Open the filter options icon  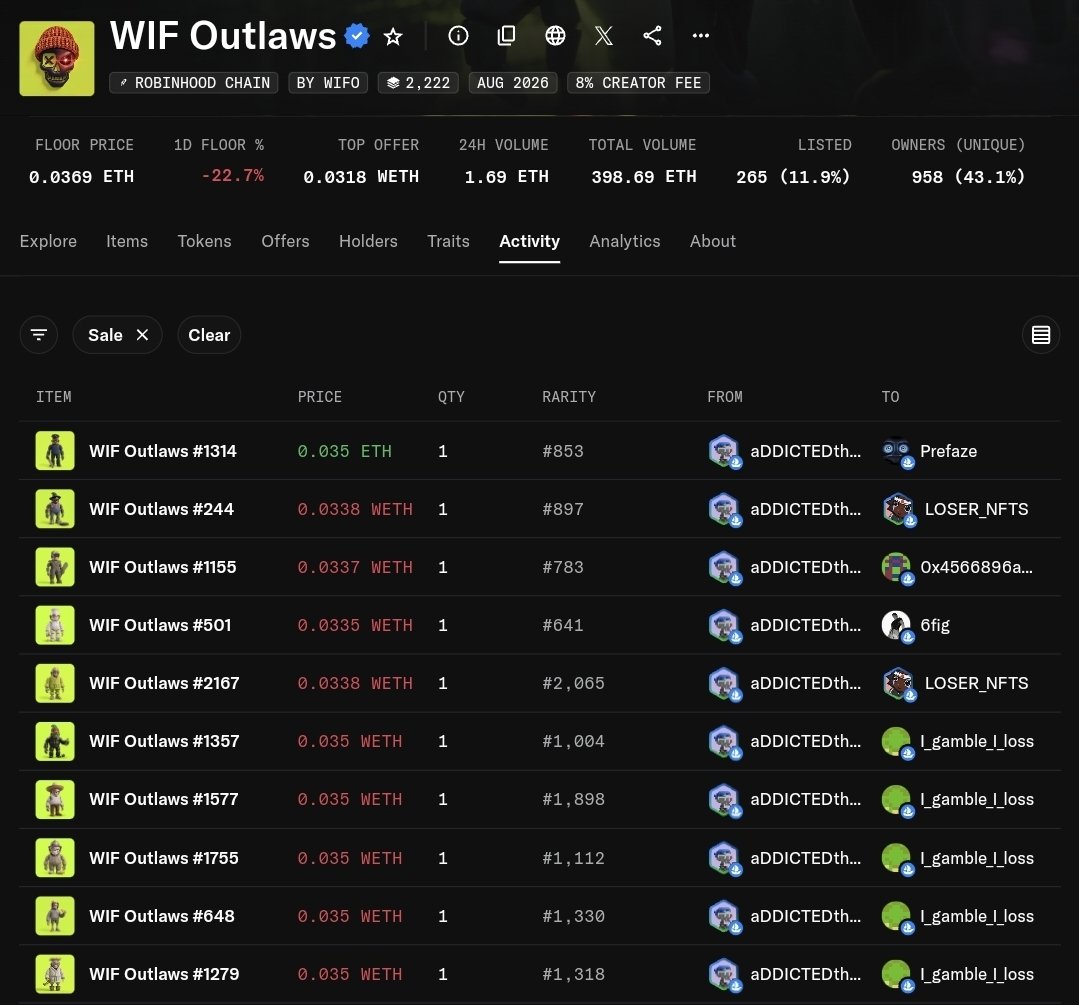pos(39,335)
